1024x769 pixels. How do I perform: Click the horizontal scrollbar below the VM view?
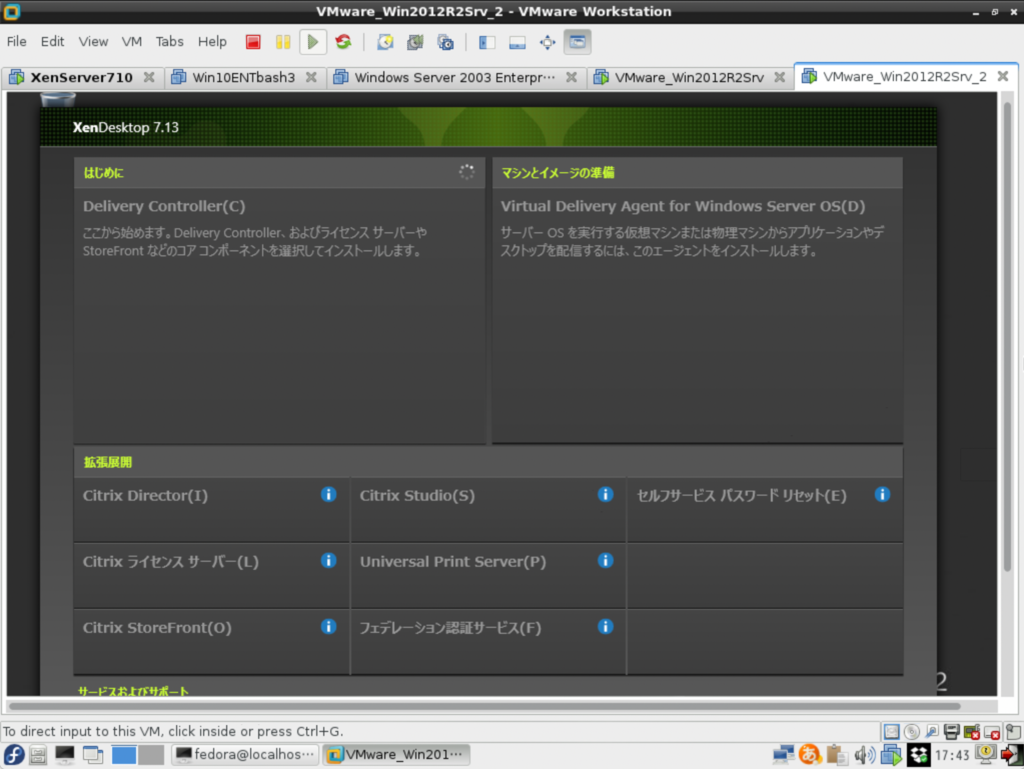tap(485, 706)
